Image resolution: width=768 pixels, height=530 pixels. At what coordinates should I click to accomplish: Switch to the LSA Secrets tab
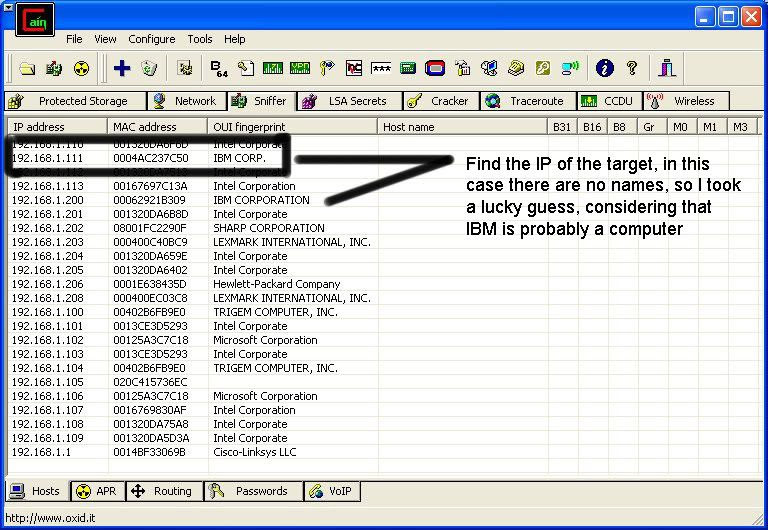click(350, 101)
